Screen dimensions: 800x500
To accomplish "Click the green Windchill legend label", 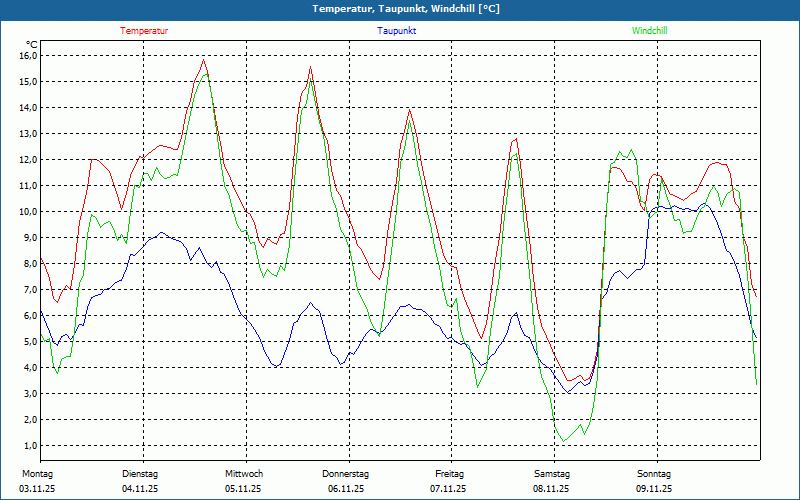I will 650,31.
